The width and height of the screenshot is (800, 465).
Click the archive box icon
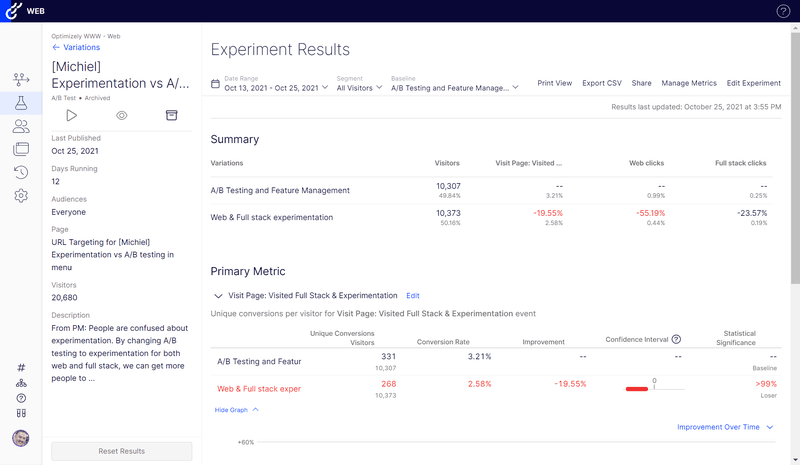(x=171, y=116)
